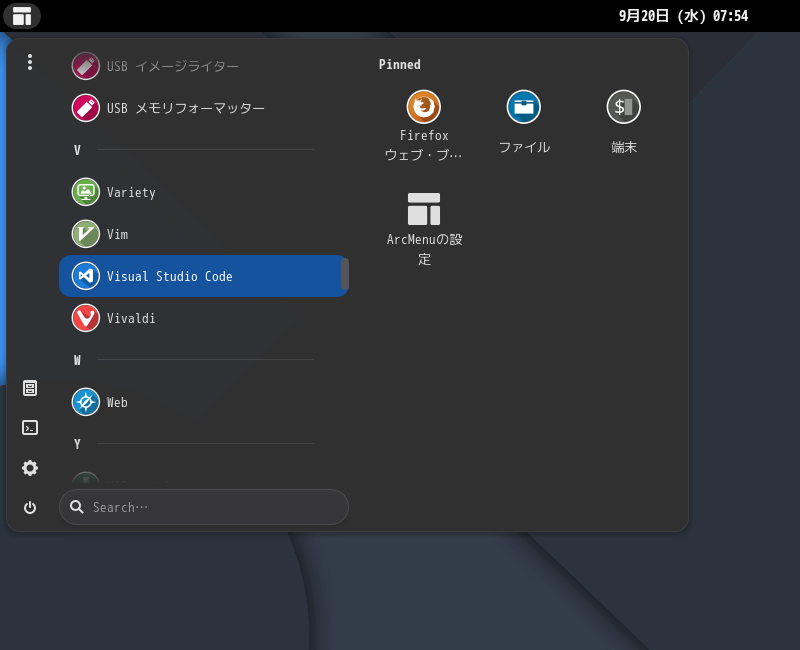800x650 pixels.
Task: Click the V section header letter
Action: pos(77,150)
